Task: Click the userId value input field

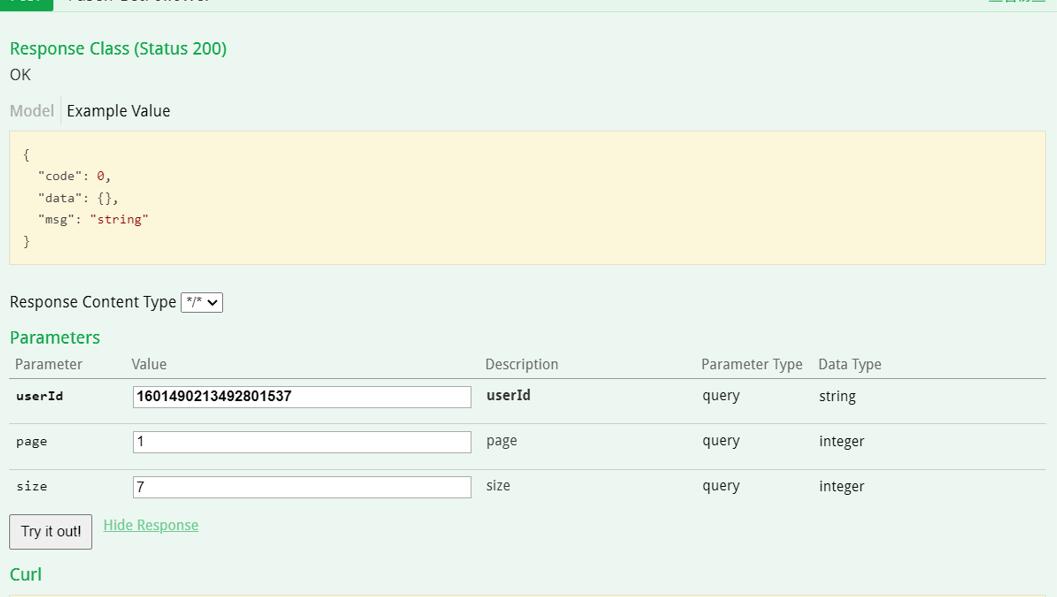Action: tap(302, 396)
